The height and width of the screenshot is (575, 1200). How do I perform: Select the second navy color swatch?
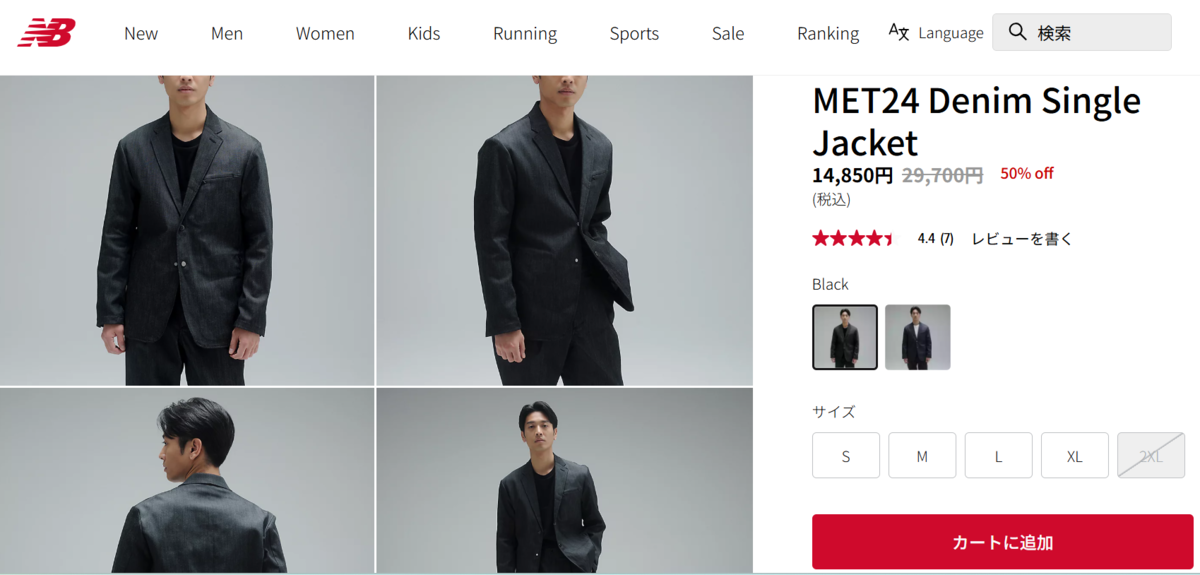click(918, 337)
